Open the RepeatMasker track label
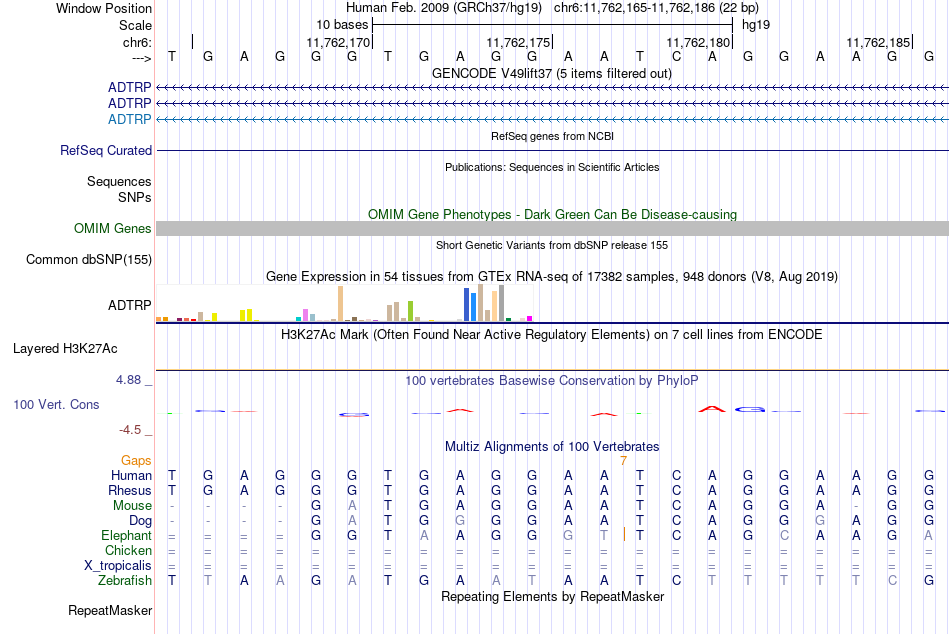Viewport: 950px width, 634px height. pos(110,611)
